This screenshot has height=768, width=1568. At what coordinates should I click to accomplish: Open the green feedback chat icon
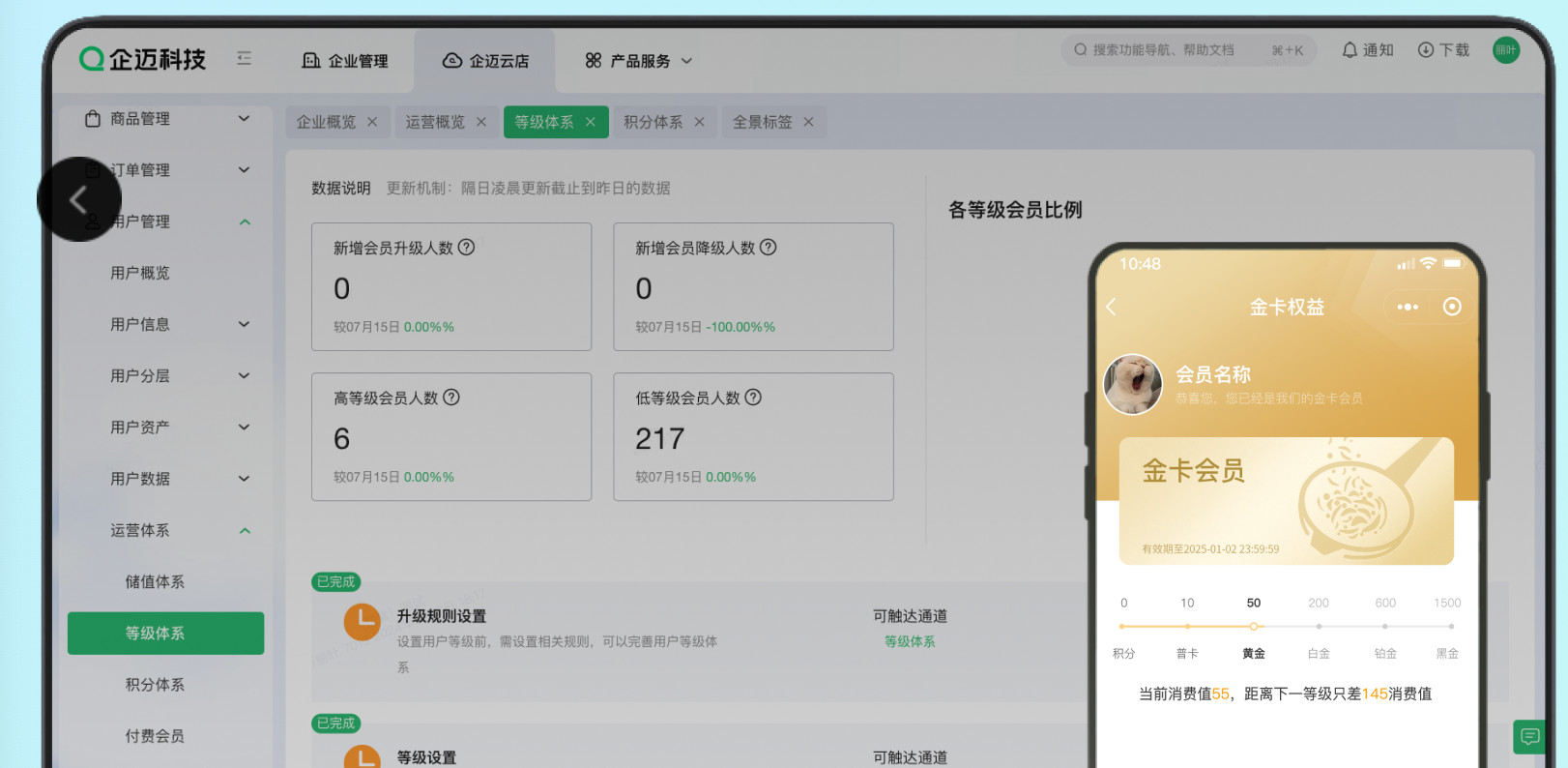pyautogui.click(x=1529, y=737)
